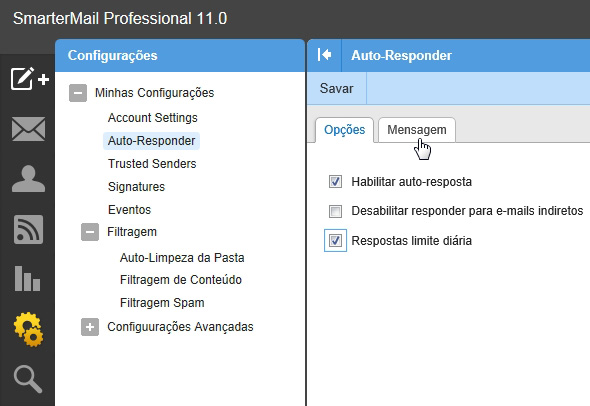Open the reports bar chart icon
The width and height of the screenshot is (590, 406).
tap(27, 278)
